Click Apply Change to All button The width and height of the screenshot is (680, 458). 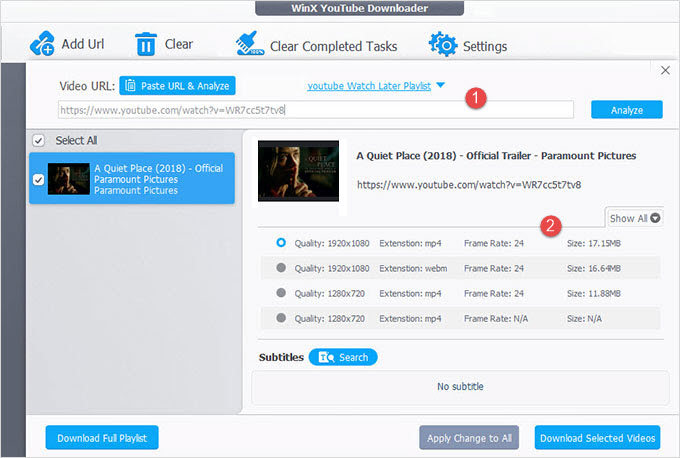coord(469,438)
